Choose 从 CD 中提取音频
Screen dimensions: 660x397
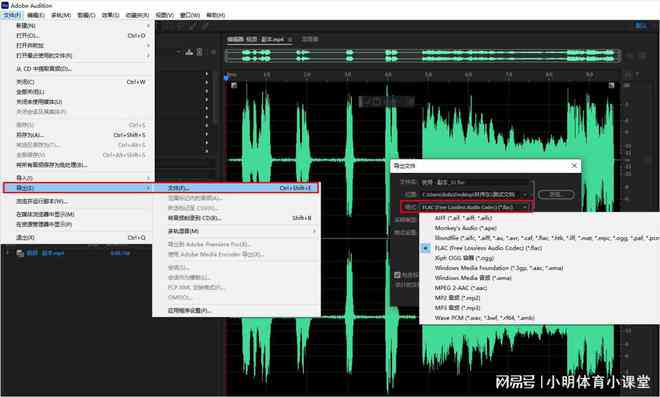(x=77, y=69)
